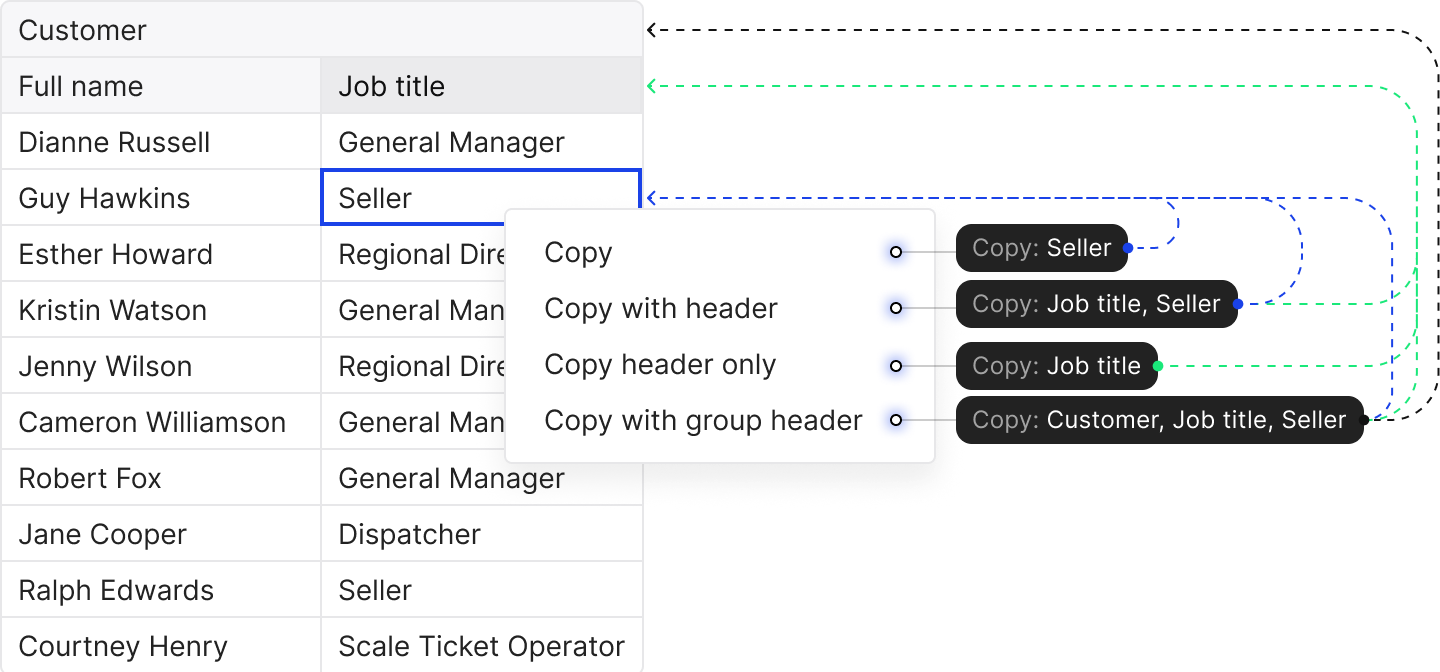This screenshot has width=1440, height=672.
Task: Click the "Copy: Seller" tooltip badge
Action: tap(1043, 247)
